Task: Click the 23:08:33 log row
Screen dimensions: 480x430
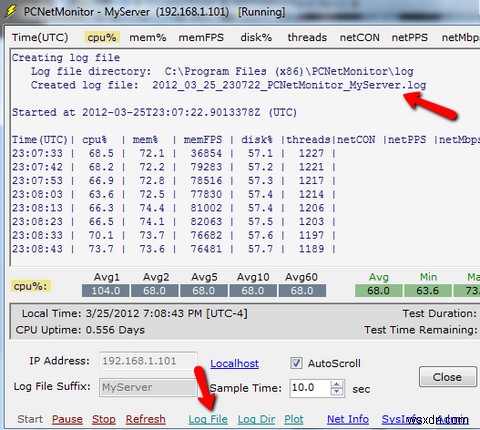Action: tap(173, 235)
